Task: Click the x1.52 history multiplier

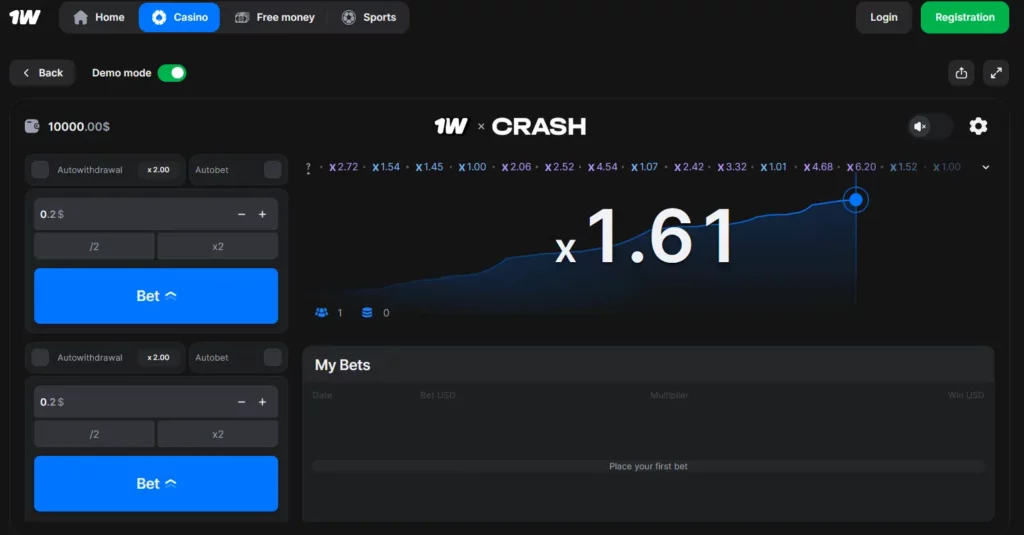Action: (903, 167)
